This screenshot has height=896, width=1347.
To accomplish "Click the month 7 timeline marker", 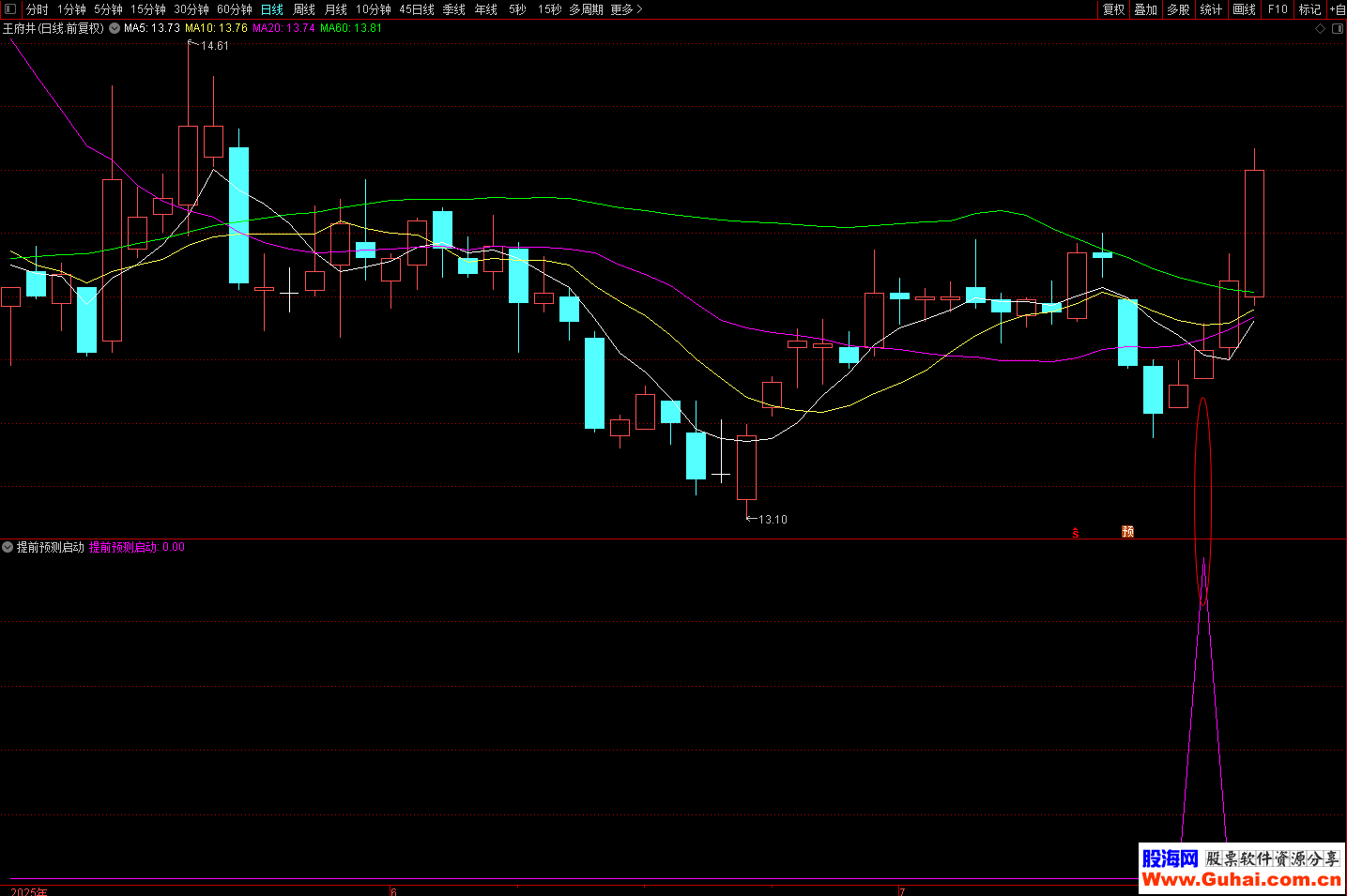I will coord(902,891).
